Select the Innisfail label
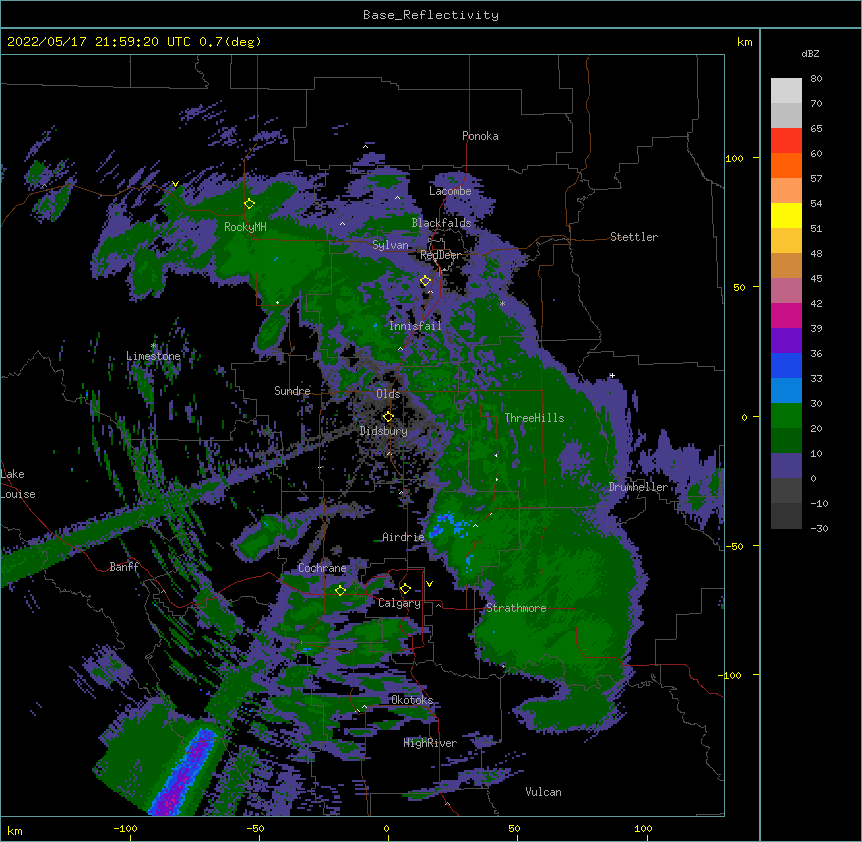Screen dimensions: 862x842 click(x=415, y=326)
